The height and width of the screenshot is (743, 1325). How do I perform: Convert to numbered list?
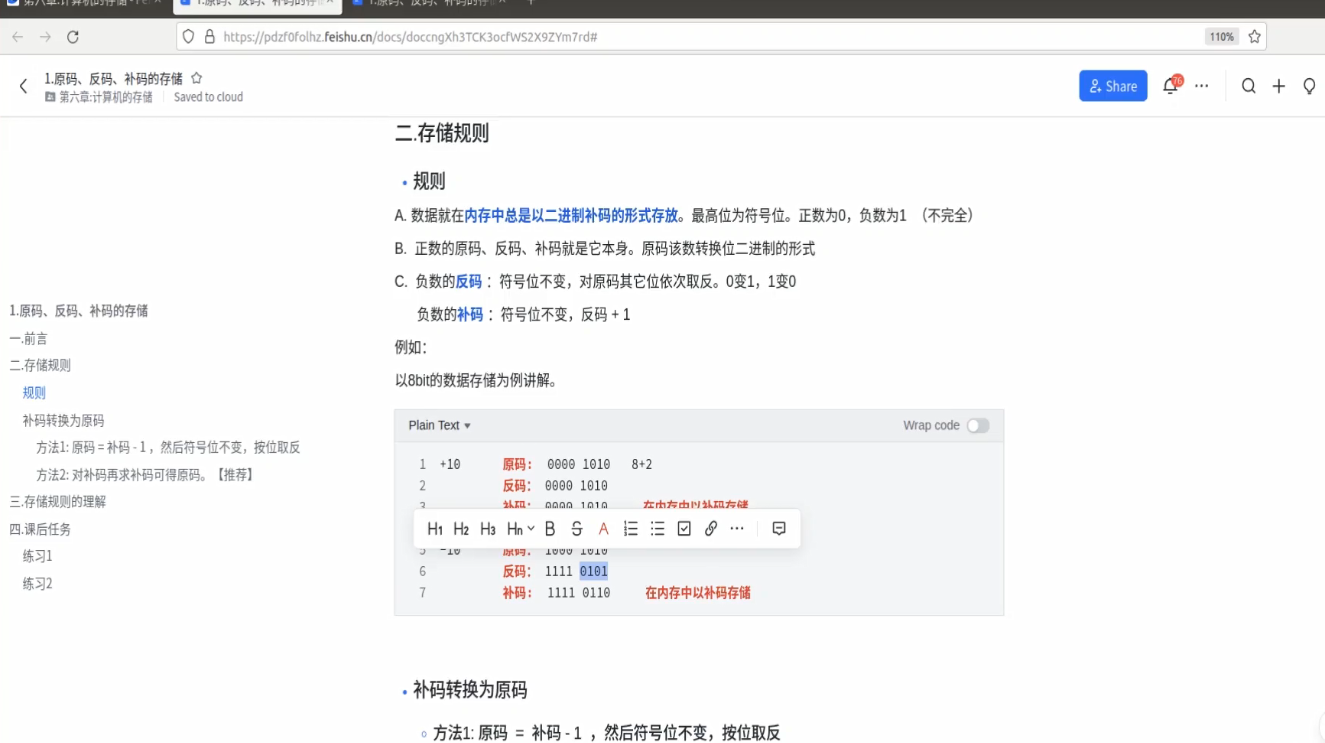631,528
